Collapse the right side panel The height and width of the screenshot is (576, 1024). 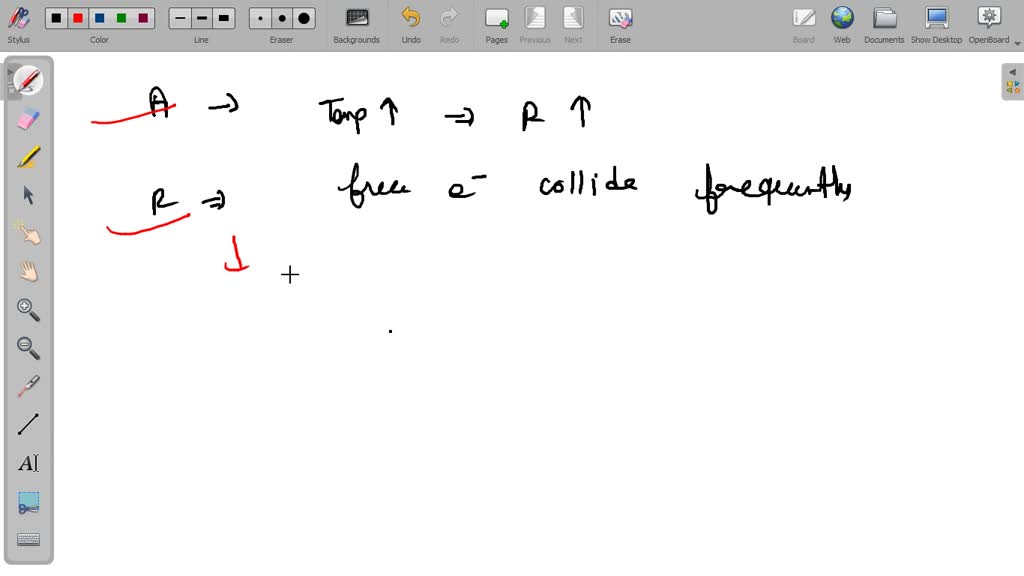1011,72
